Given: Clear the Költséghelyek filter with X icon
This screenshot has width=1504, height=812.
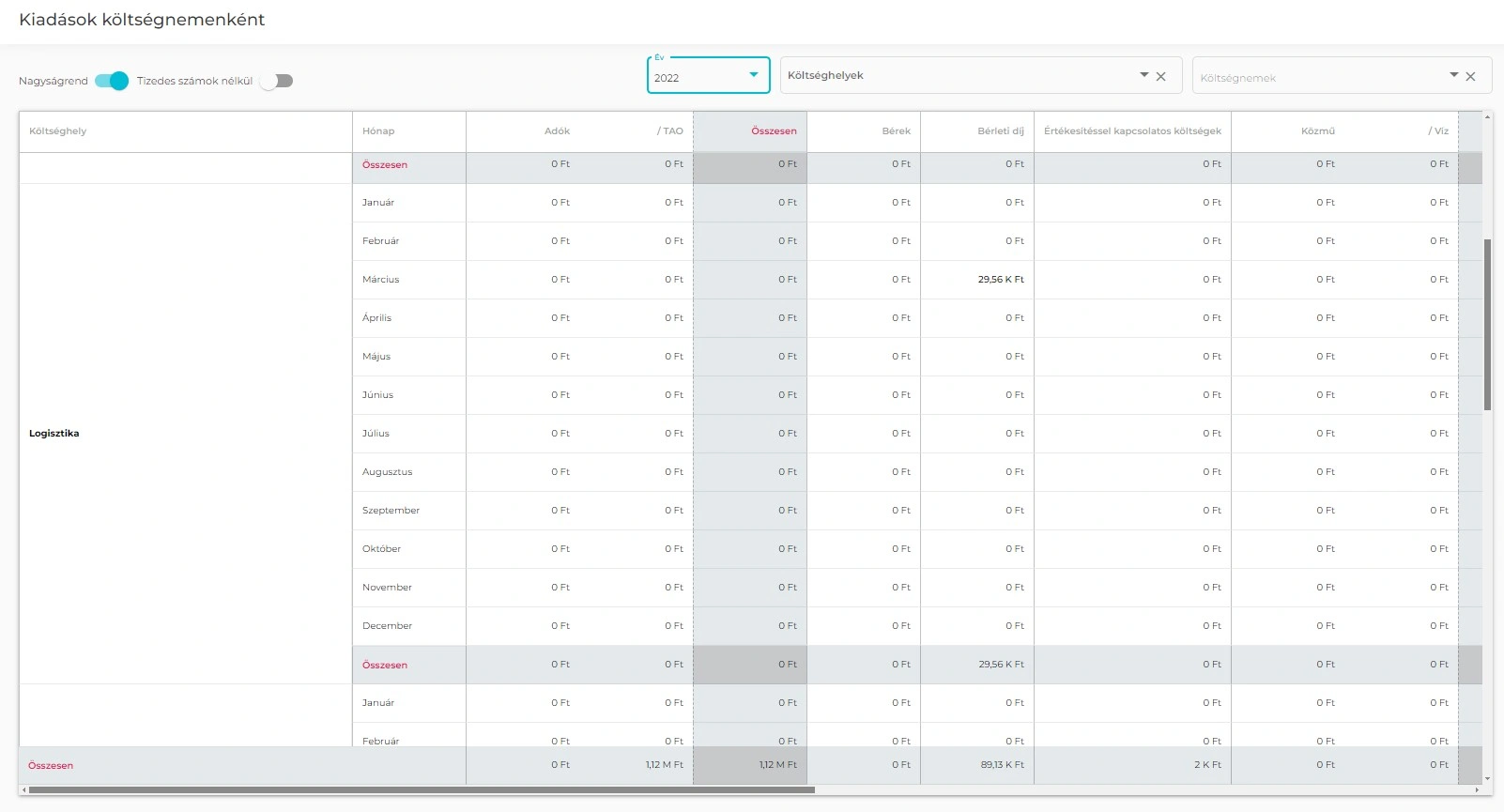Looking at the screenshot, I should 1161,77.
